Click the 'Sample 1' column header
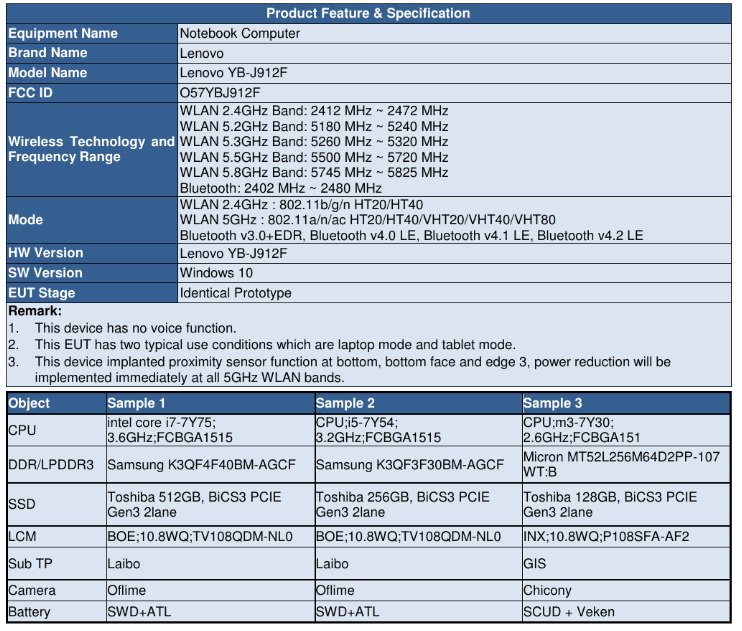 [211, 403]
